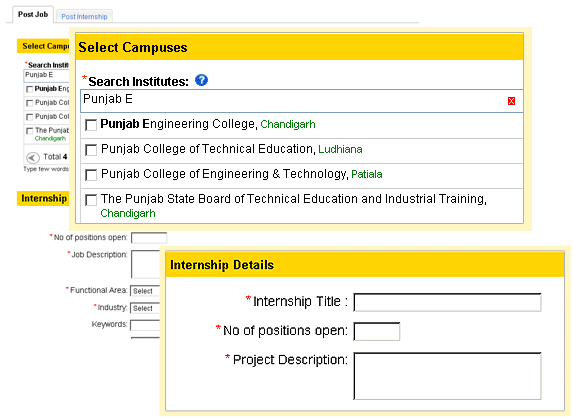Viewport: 573px width, 418px height.
Task: Check The Punjab State Board of Technical Education
Action: [x=91, y=200]
